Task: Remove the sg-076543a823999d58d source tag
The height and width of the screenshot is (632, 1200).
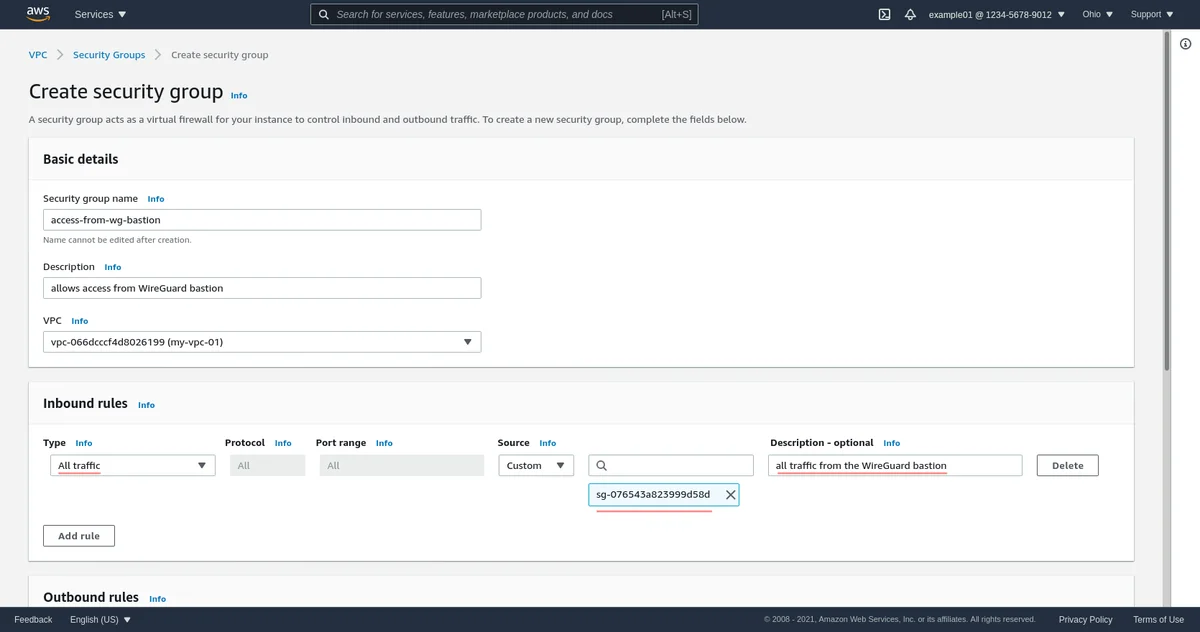Action: click(x=730, y=495)
